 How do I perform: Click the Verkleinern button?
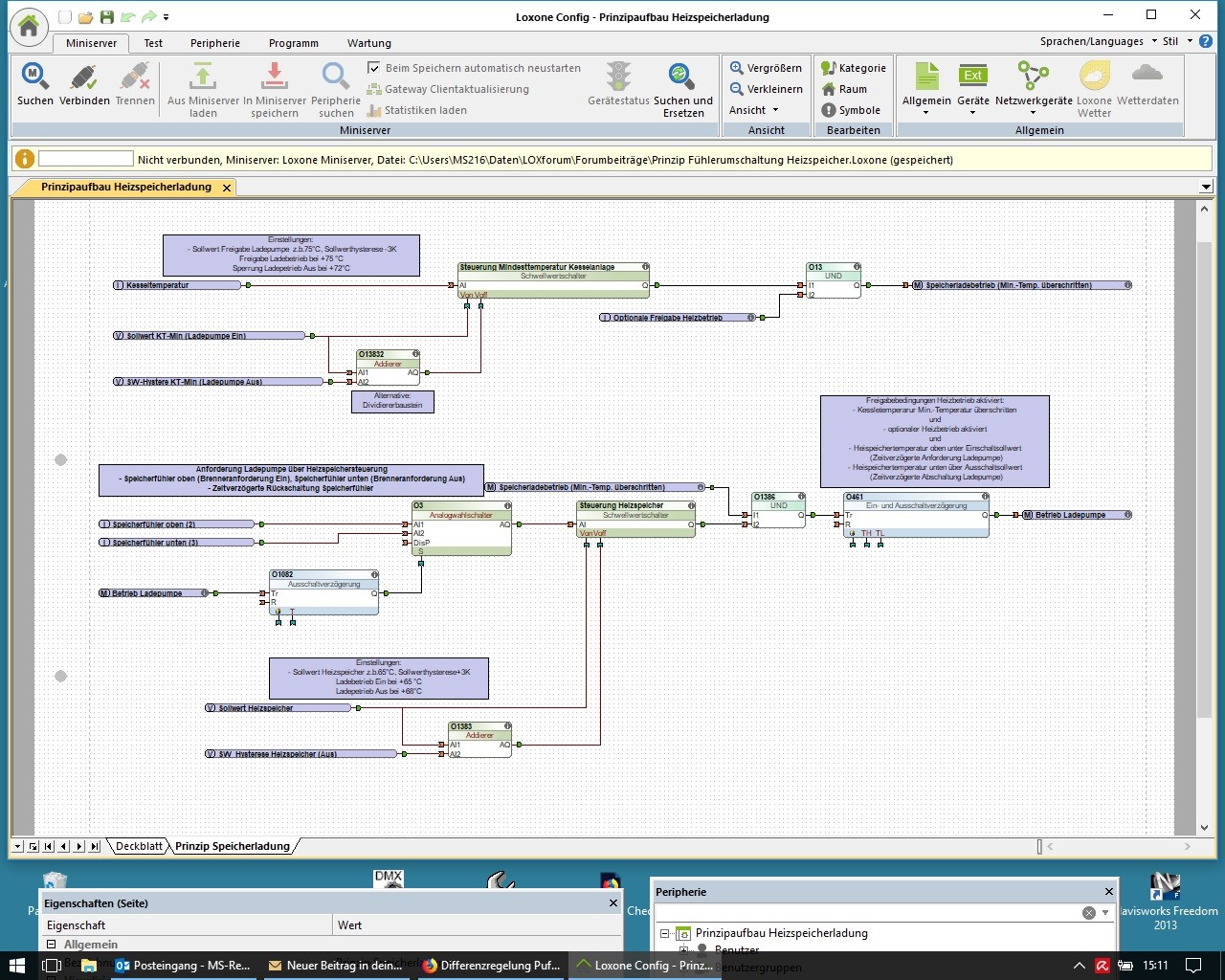[x=766, y=89]
